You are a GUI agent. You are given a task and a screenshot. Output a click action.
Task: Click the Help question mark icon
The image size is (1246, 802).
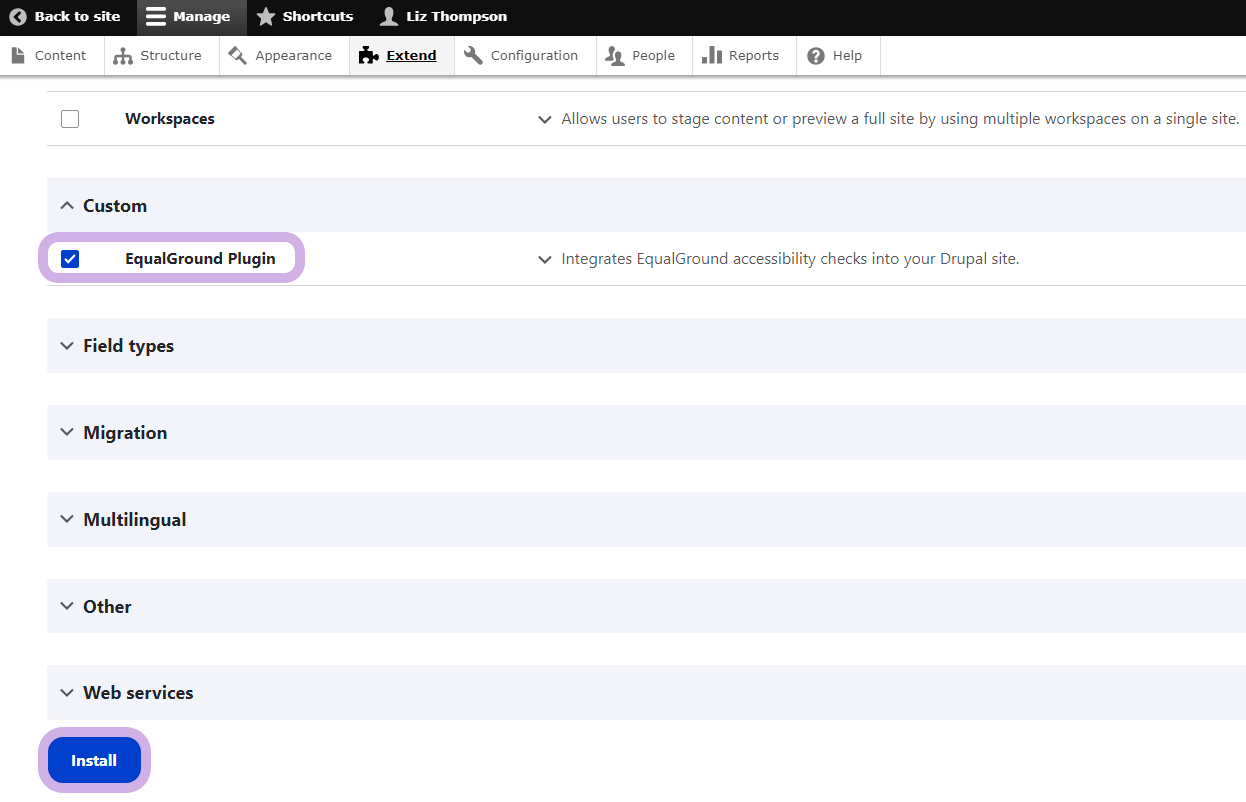pos(816,56)
